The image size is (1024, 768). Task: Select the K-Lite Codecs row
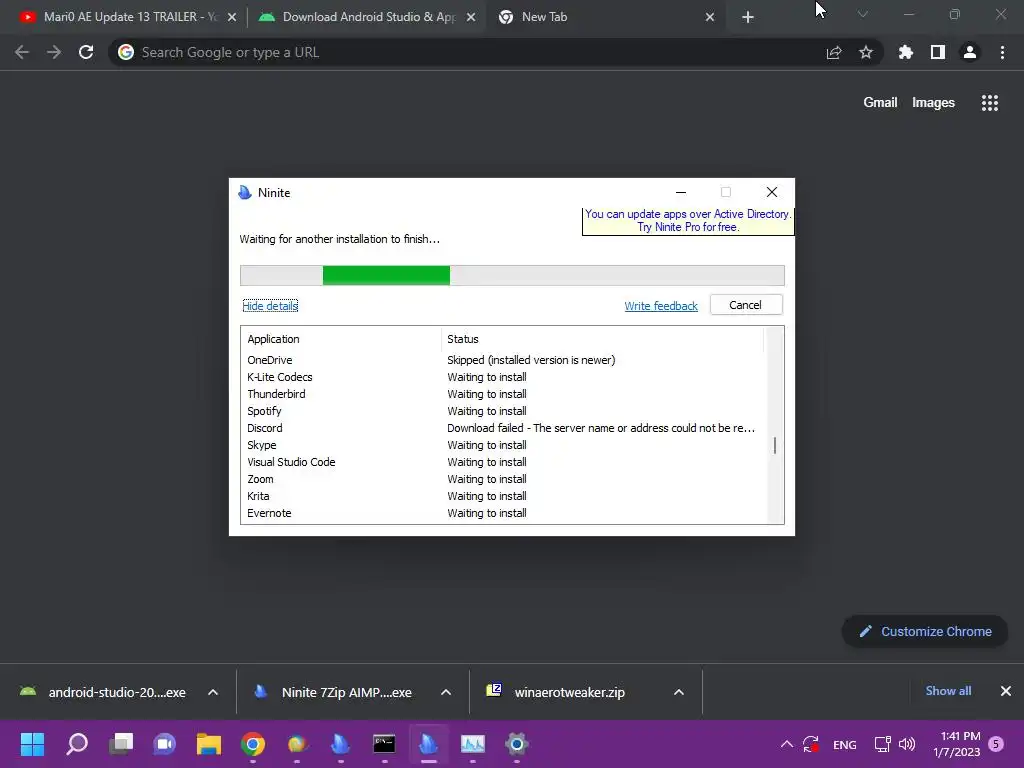503,377
